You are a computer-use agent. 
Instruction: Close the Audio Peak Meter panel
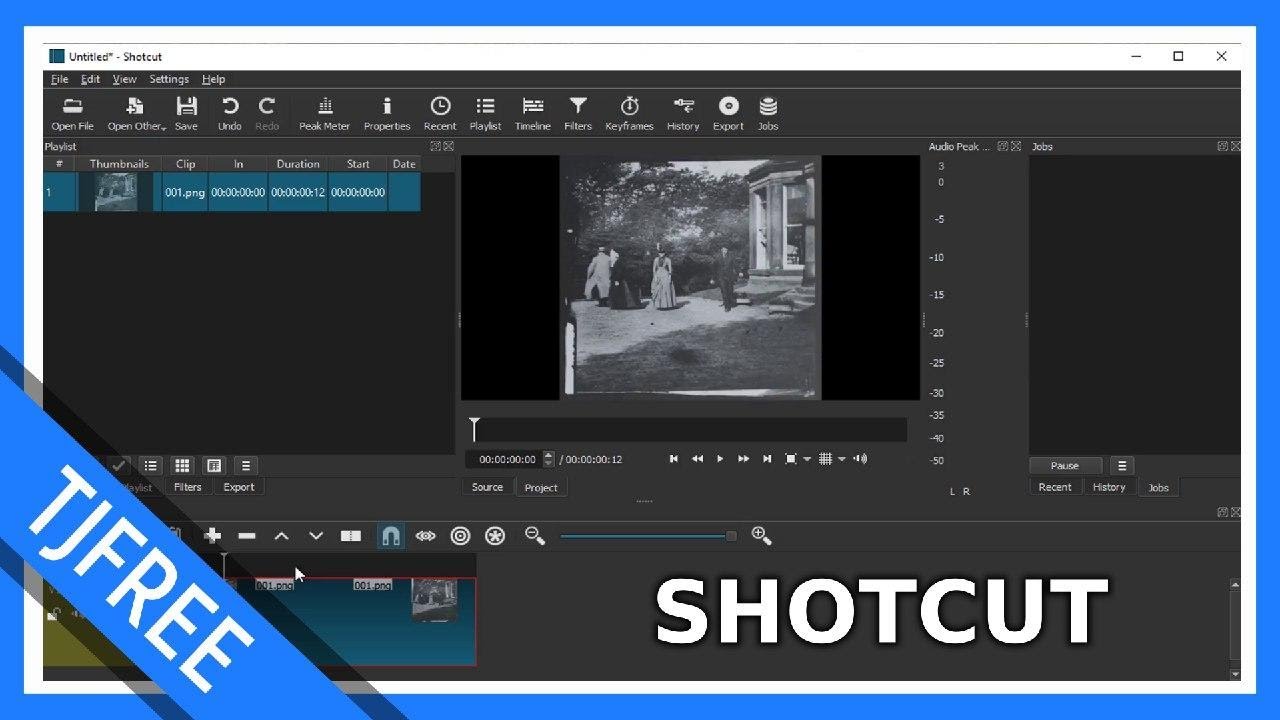coord(1016,146)
